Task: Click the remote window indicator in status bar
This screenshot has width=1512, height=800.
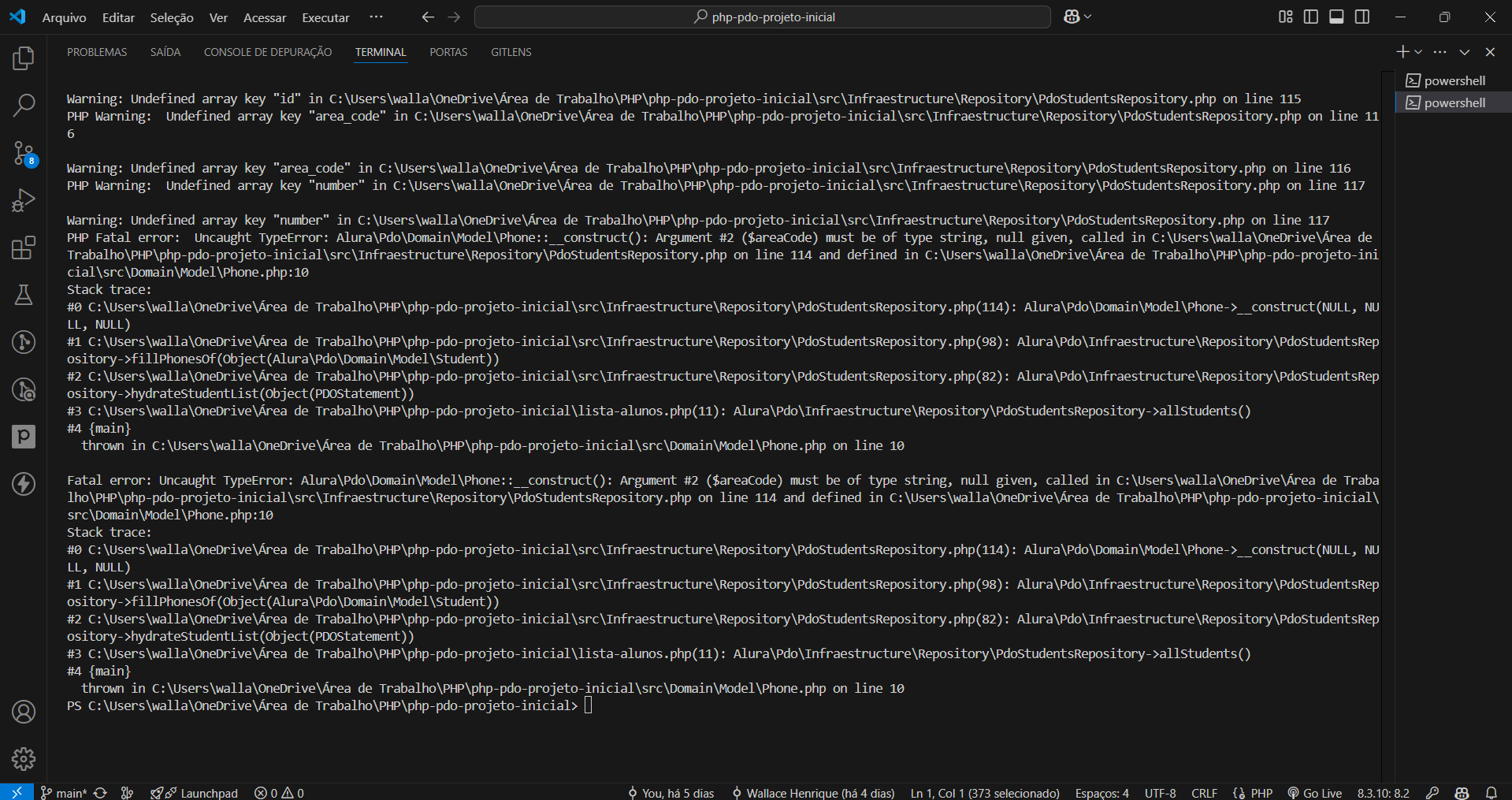Action: (x=17, y=792)
